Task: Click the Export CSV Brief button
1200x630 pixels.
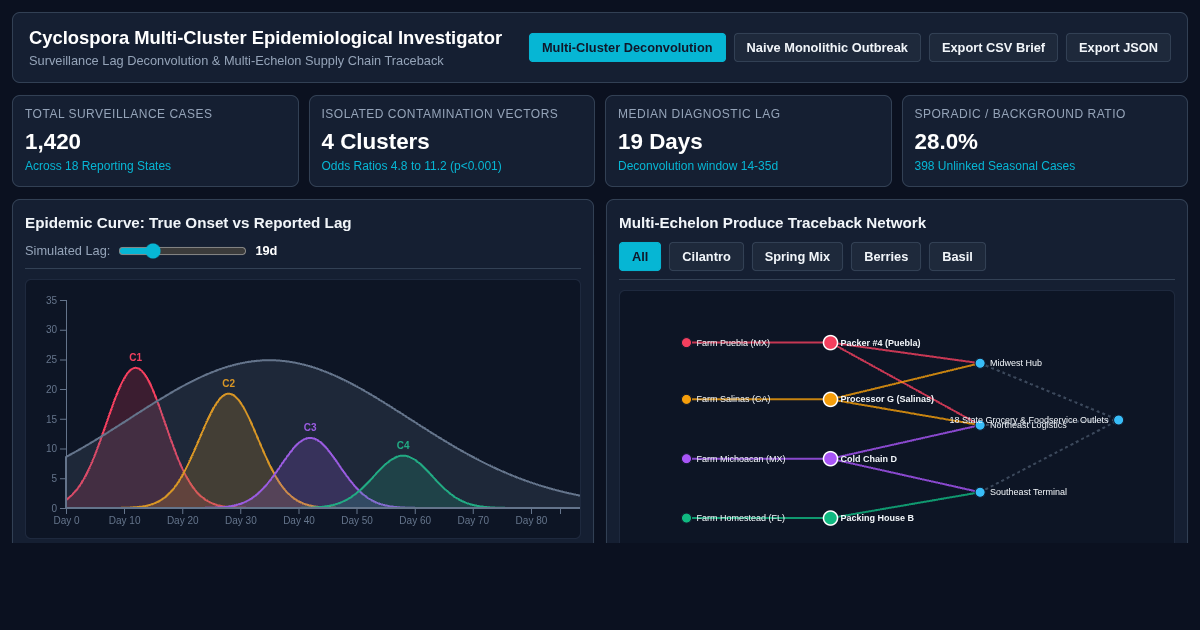Action: point(993,47)
